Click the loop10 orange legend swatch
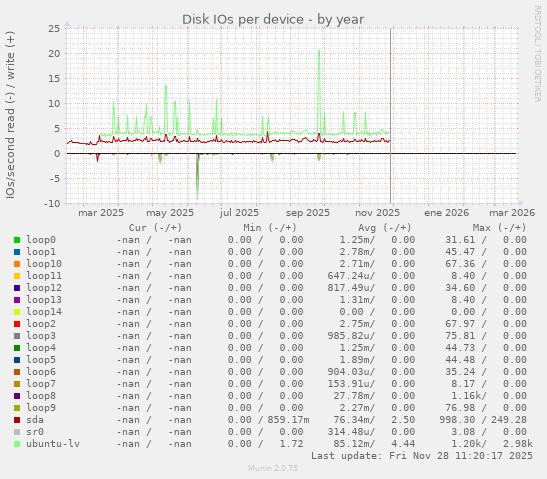 [x=17, y=264]
